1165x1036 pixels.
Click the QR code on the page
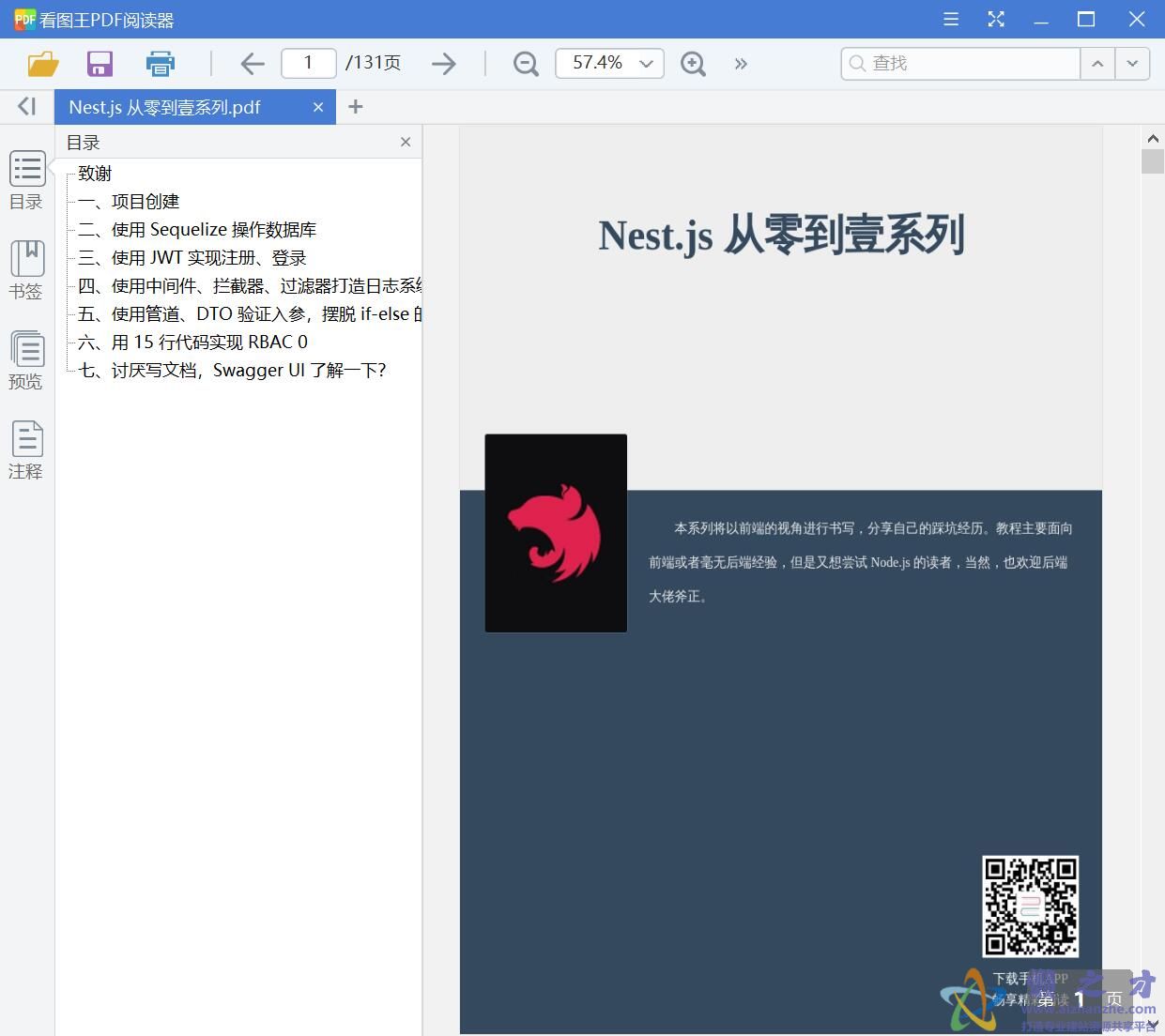[x=1030, y=906]
